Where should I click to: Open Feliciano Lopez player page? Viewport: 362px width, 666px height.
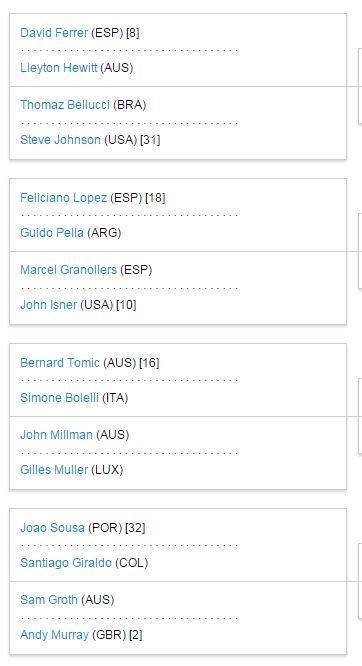point(64,198)
